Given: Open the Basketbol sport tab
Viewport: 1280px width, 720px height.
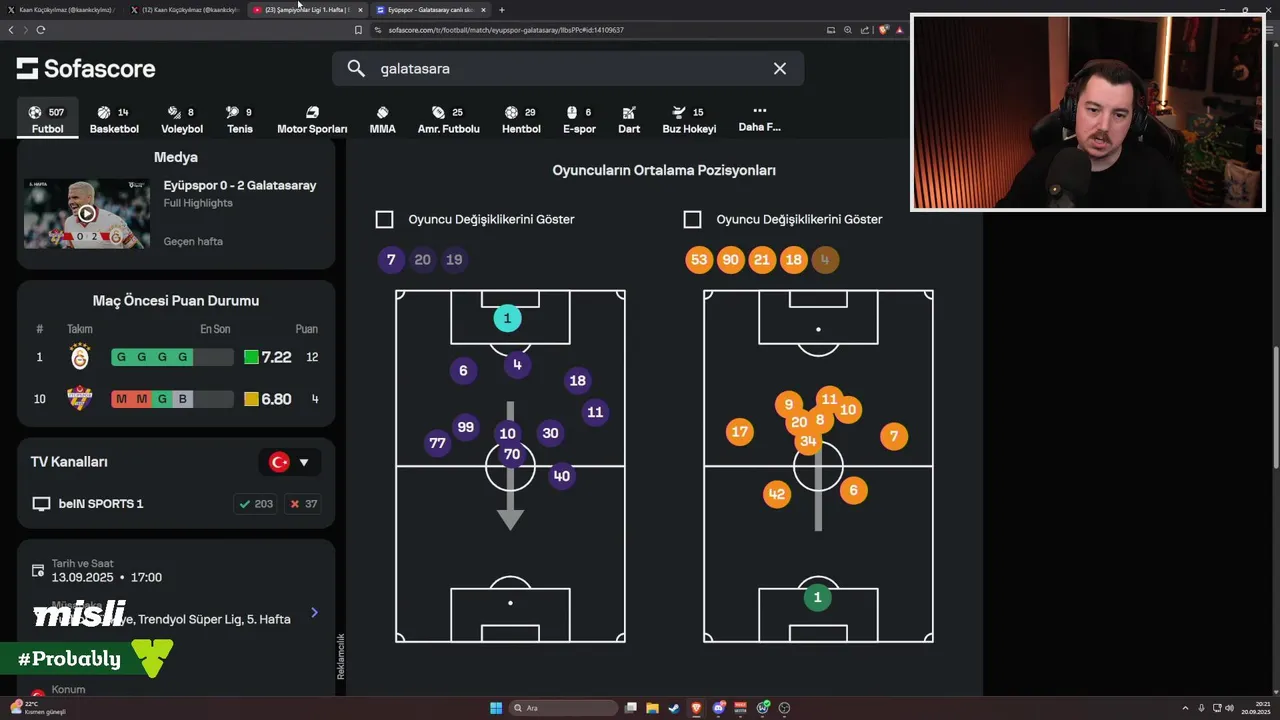Looking at the screenshot, I should 114,120.
